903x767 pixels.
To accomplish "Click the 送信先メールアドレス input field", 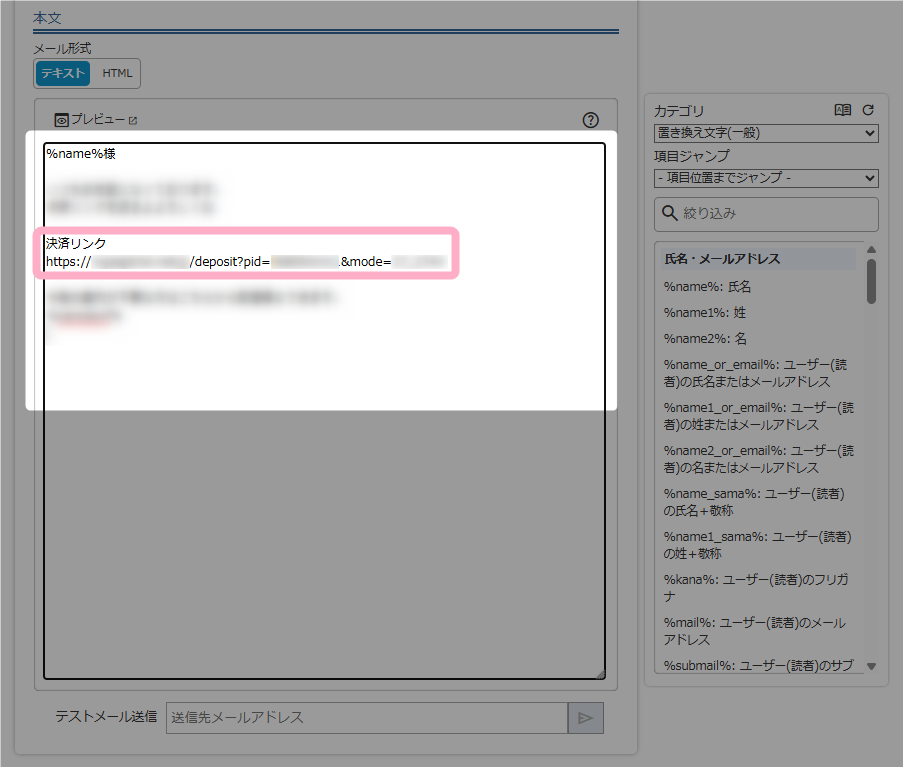I will tap(367, 717).
